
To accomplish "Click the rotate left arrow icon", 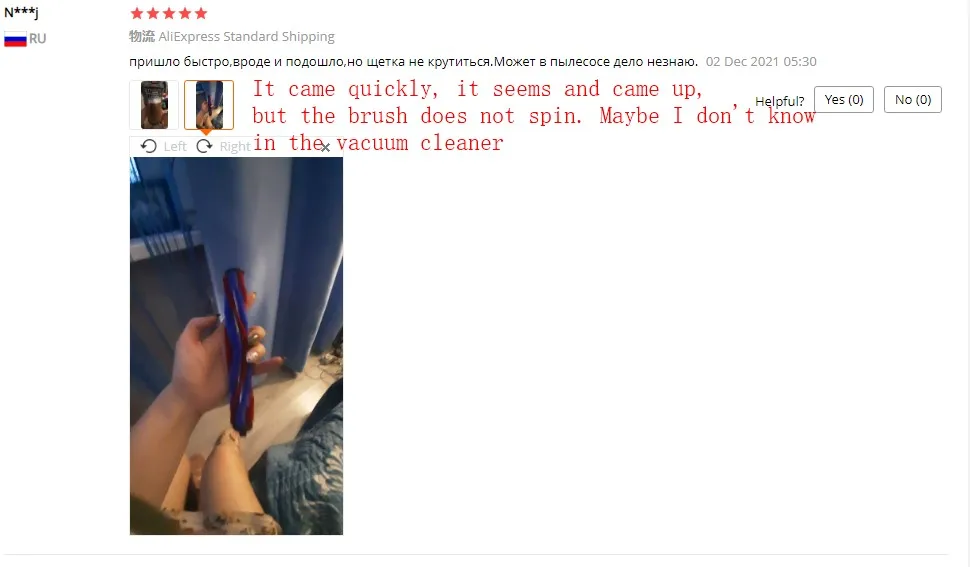I will 148,146.
